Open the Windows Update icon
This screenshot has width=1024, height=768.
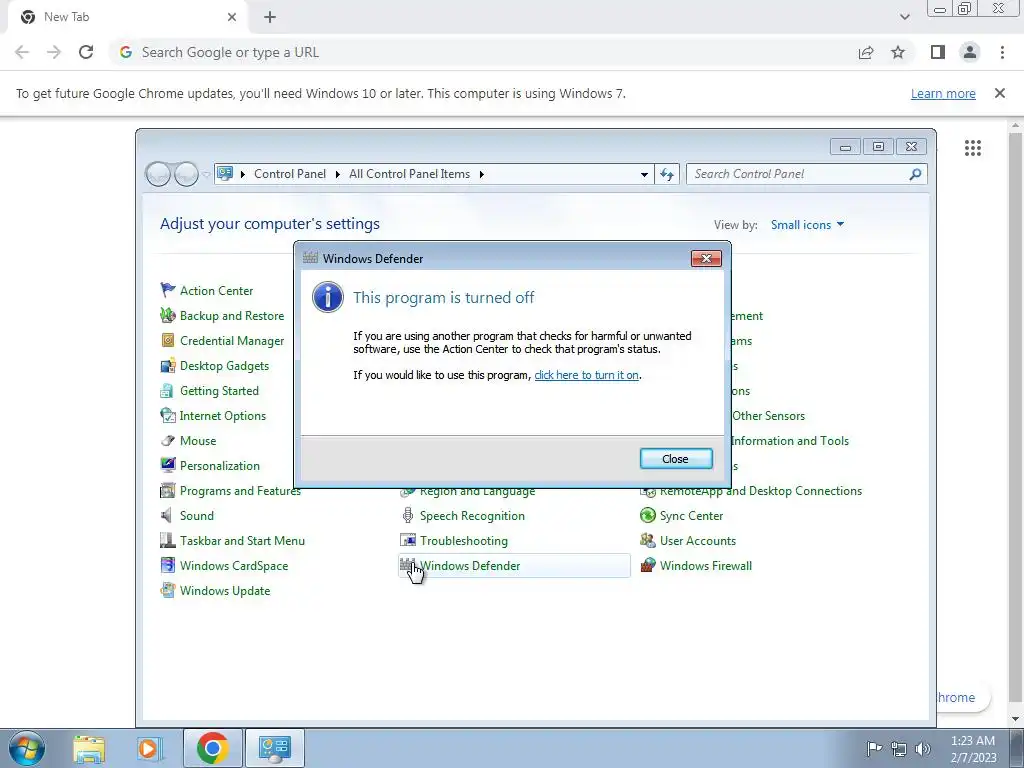(x=168, y=590)
